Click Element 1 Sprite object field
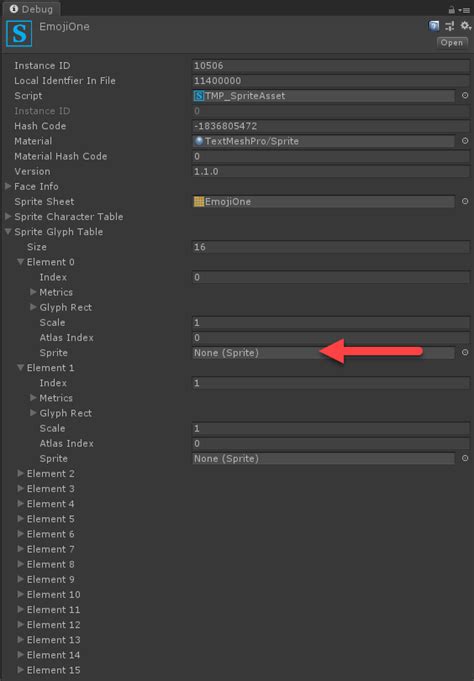This screenshot has width=474, height=681. click(x=324, y=459)
